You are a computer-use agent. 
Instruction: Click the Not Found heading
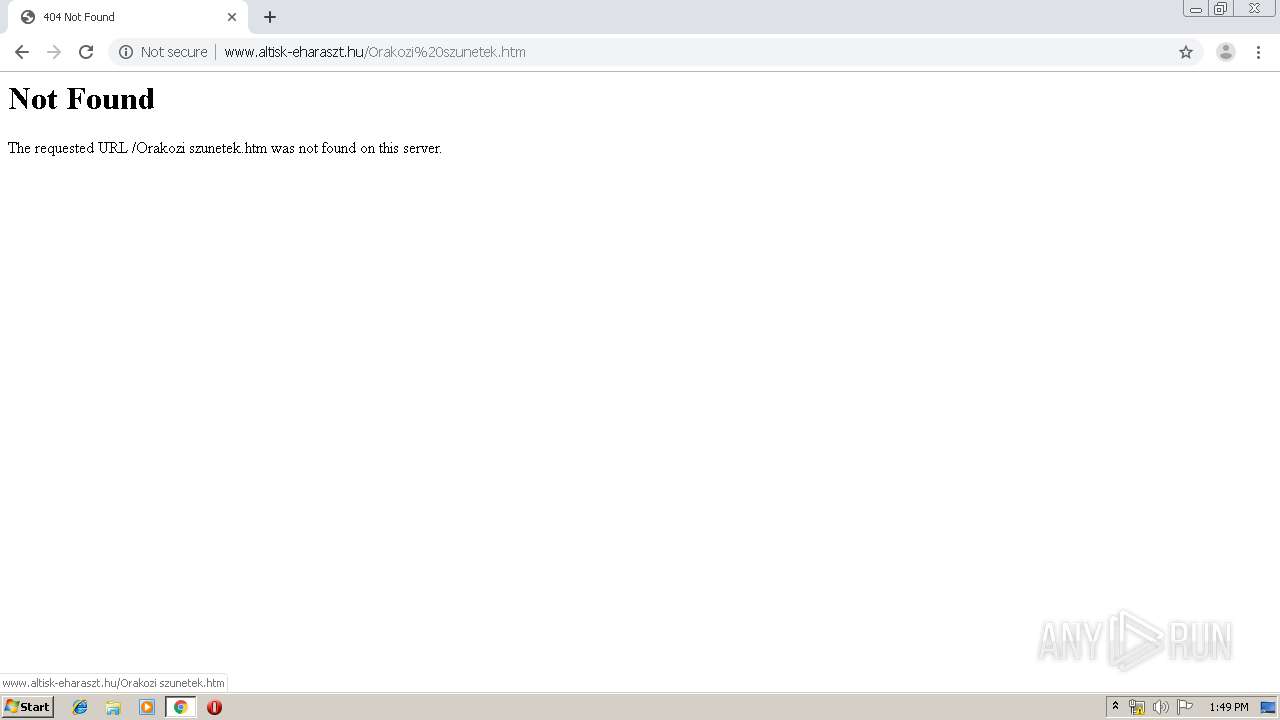[x=82, y=99]
